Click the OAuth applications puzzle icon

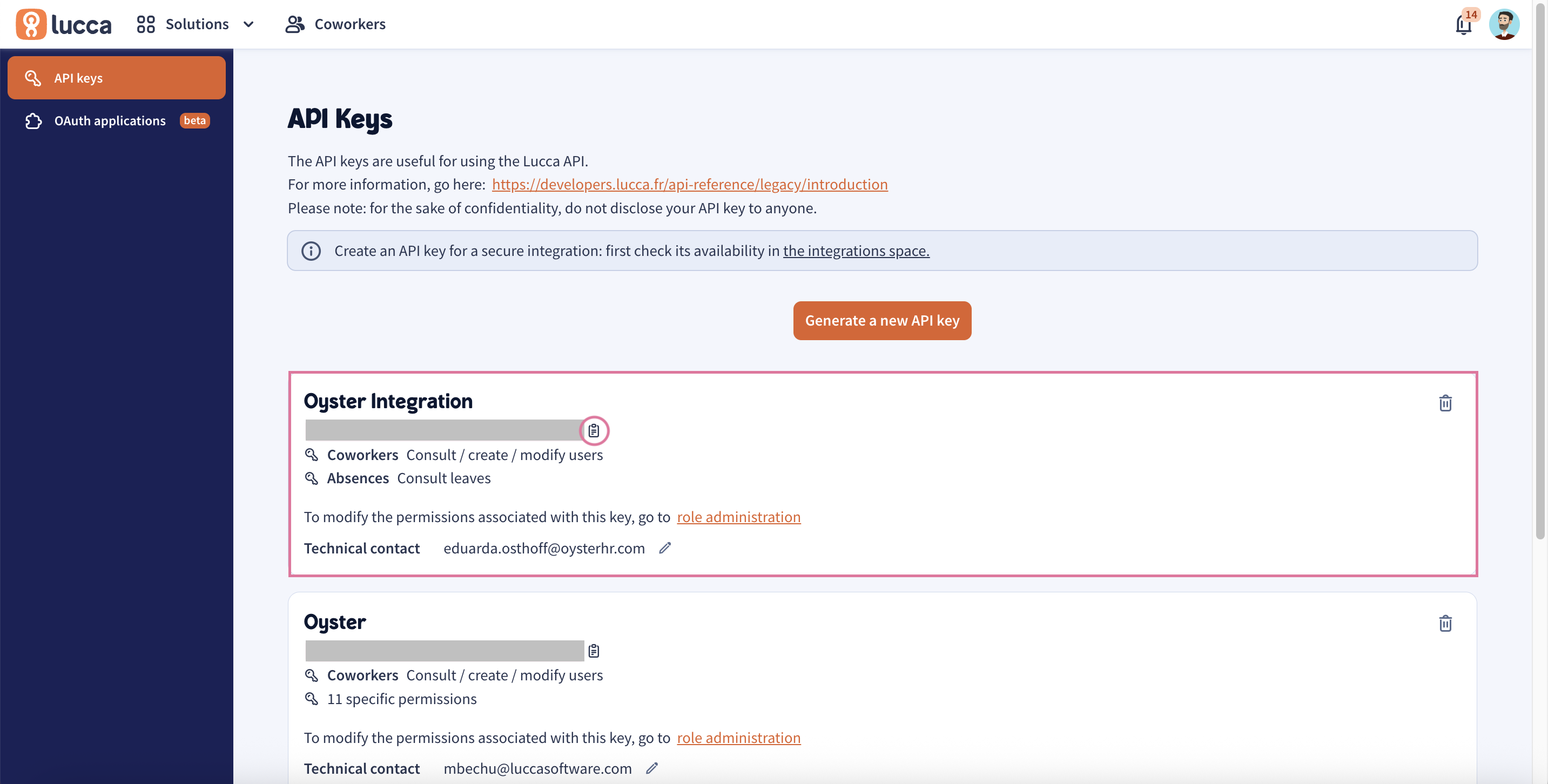(33, 121)
